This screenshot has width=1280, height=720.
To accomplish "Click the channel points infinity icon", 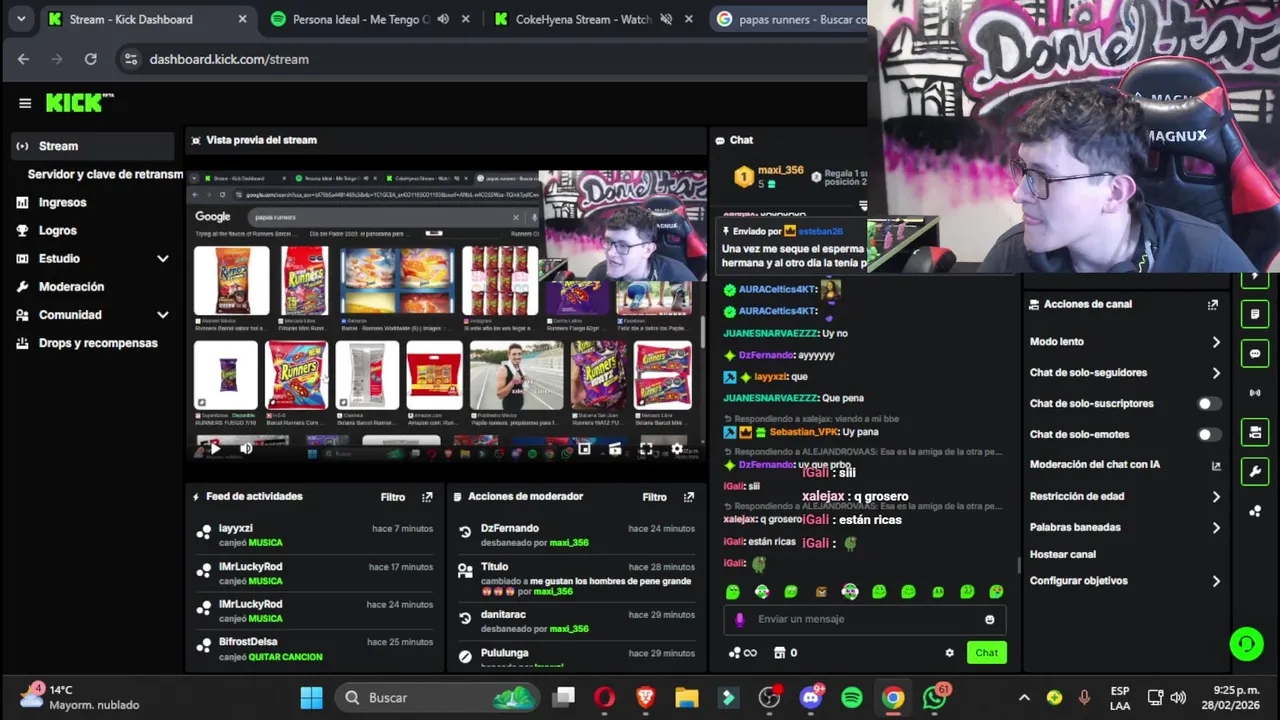I will [743, 653].
